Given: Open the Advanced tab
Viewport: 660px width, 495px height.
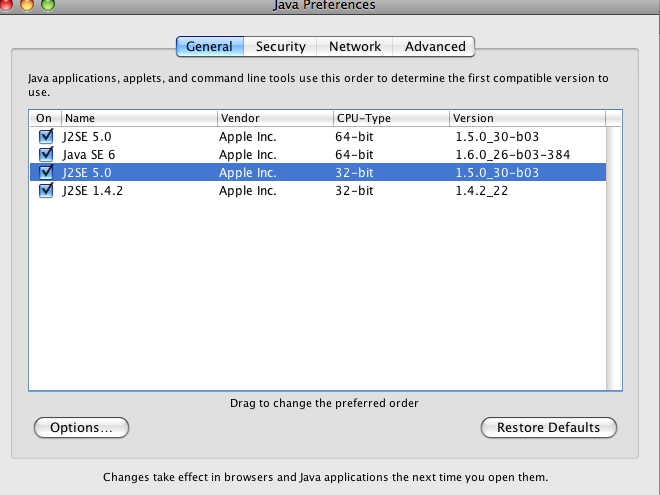Looking at the screenshot, I should (434, 46).
